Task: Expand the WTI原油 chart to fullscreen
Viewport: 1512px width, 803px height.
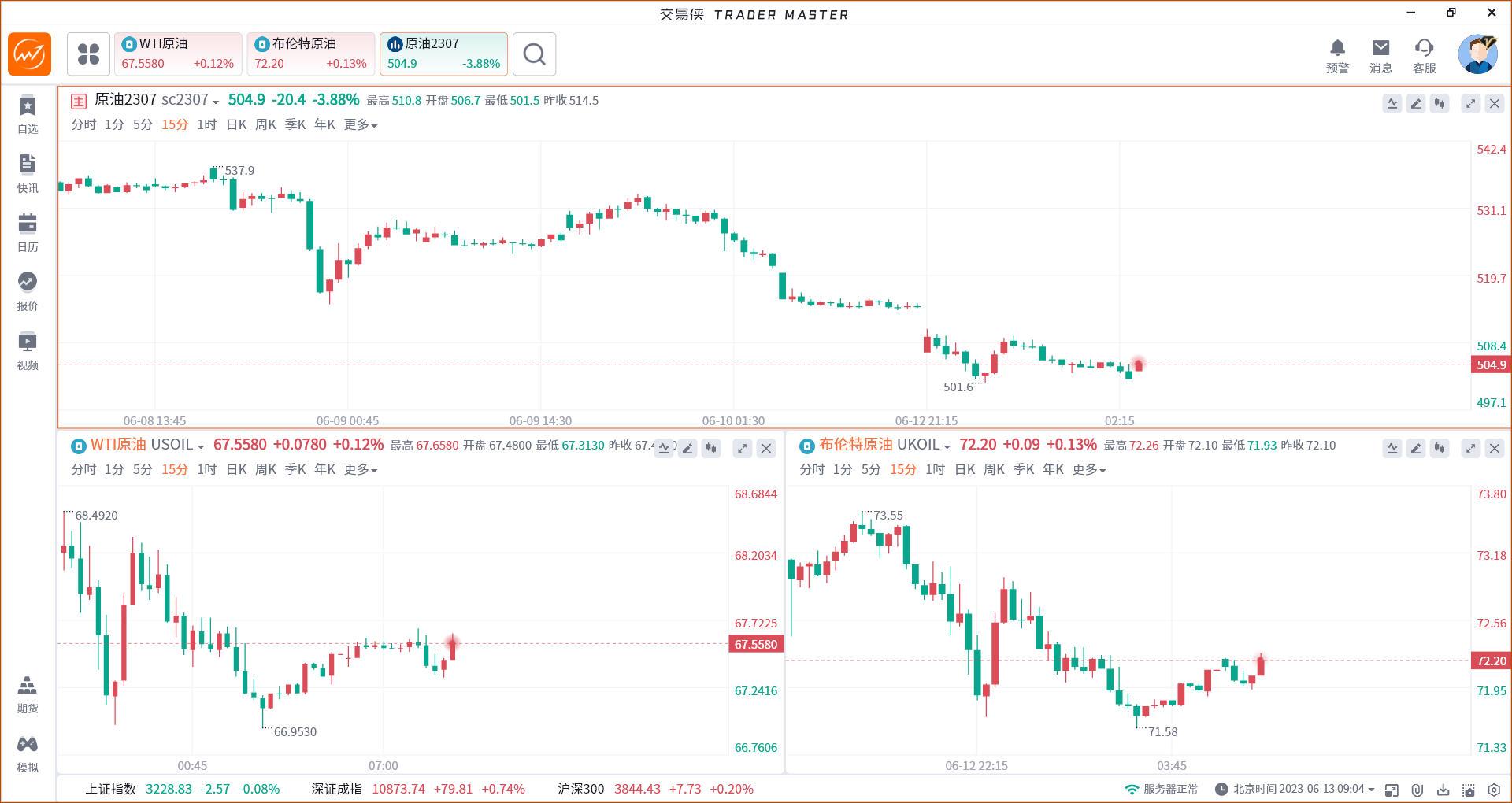Action: click(x=743, y=448)
